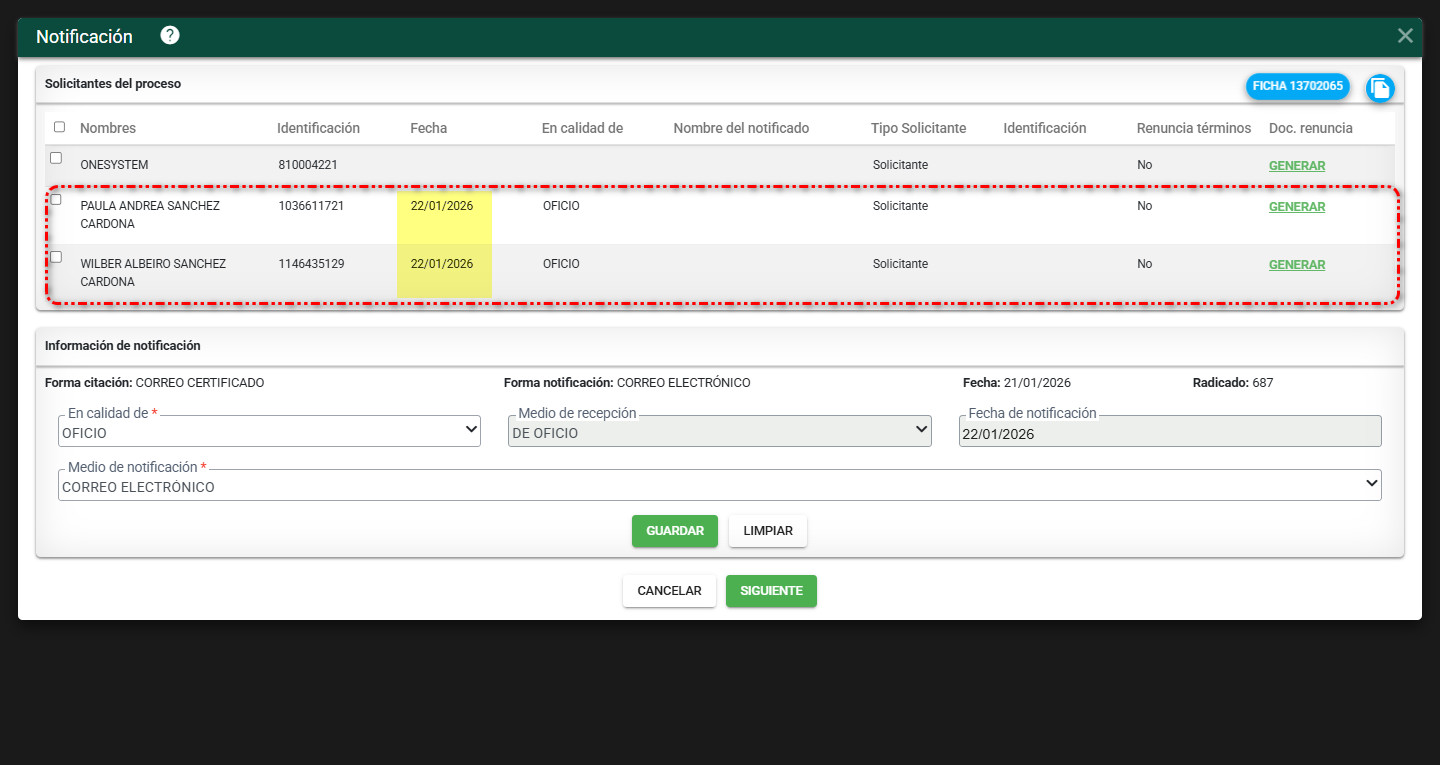Click the help question mark icon

(x=170, y=36)
